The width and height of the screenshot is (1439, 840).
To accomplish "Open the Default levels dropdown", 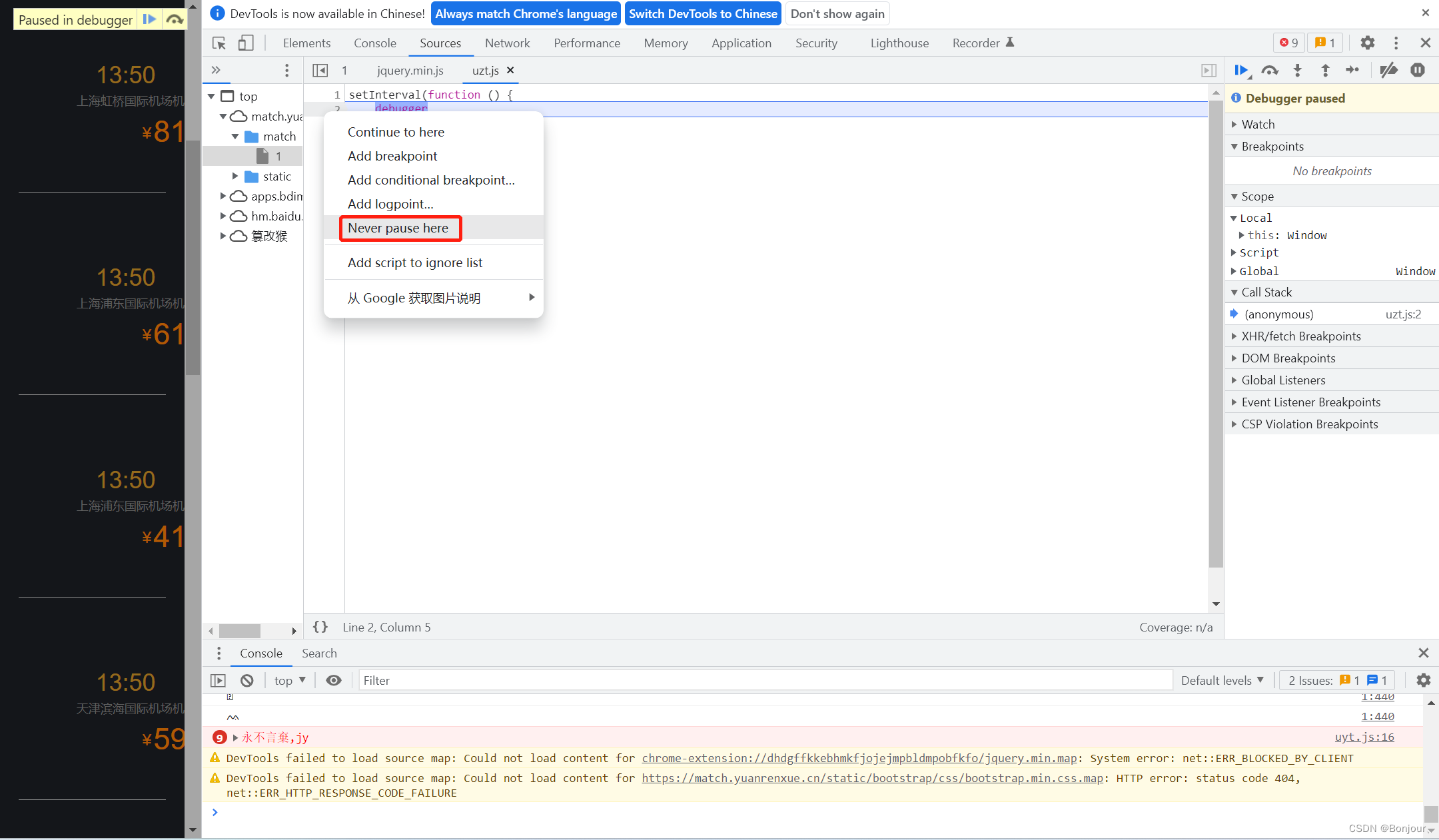I will pos(1222,680).
